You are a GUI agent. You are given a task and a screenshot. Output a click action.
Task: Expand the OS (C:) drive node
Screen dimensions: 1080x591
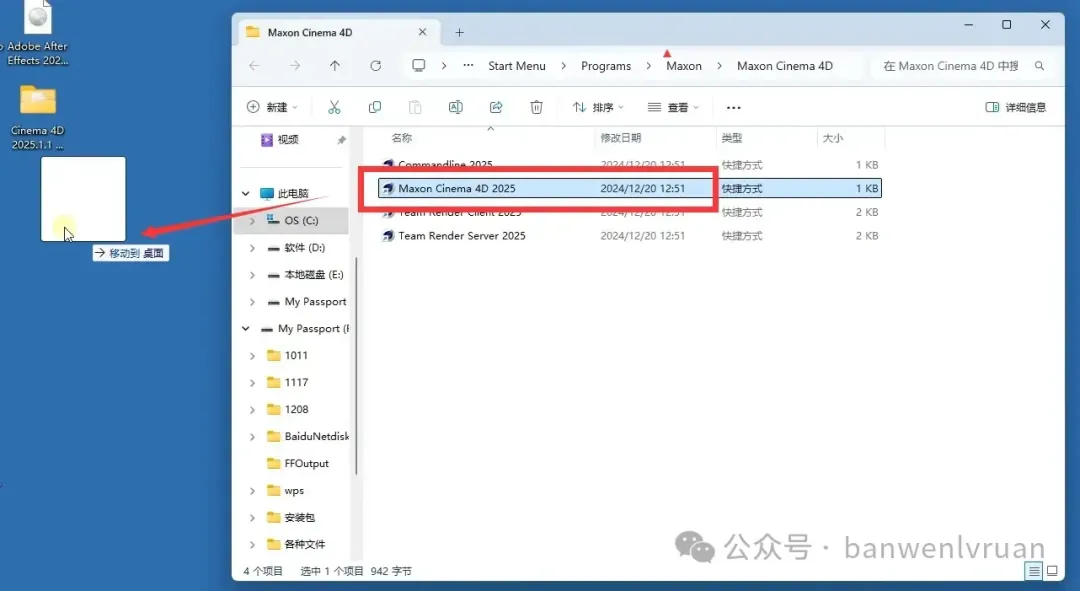[252, 220]
